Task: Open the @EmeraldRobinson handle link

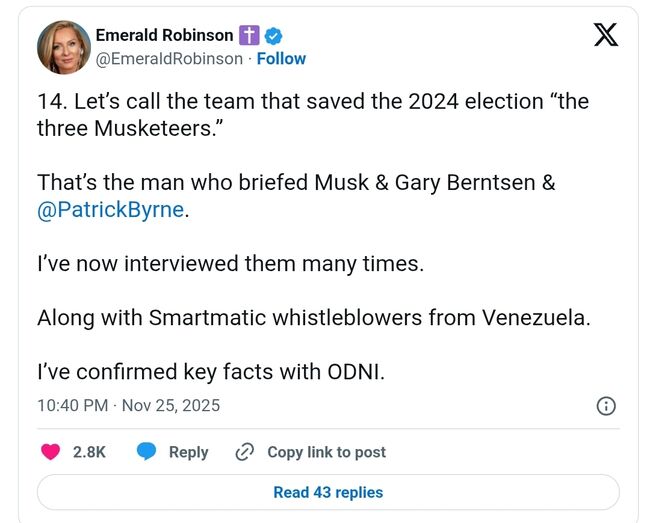Action: (169, 59)
